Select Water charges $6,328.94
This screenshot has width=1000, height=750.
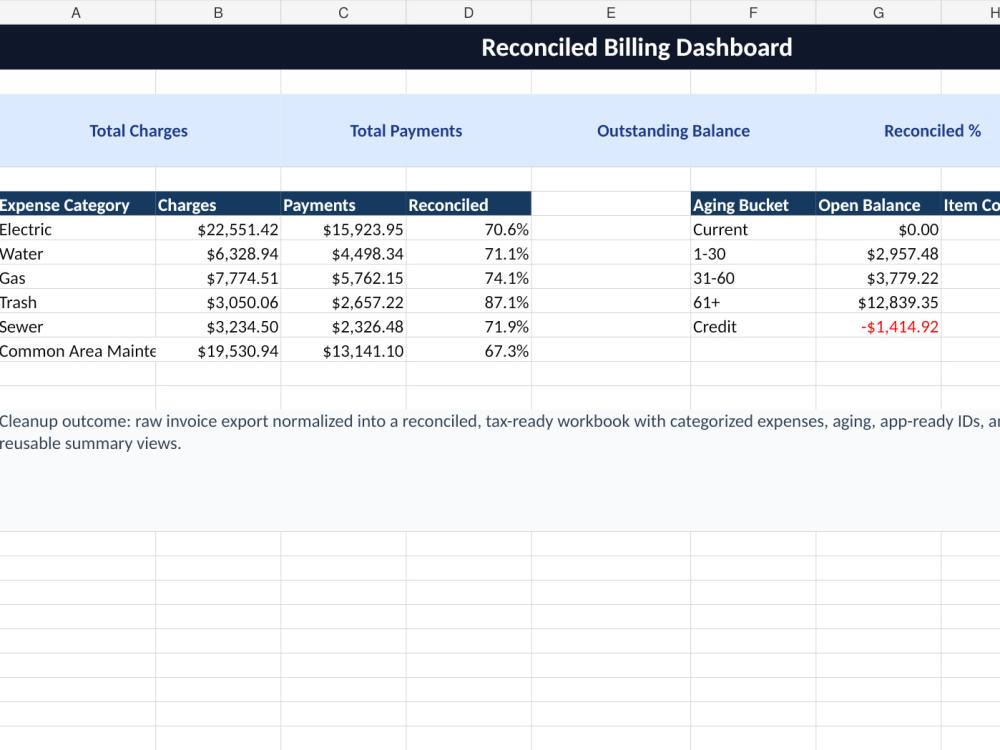218,253
